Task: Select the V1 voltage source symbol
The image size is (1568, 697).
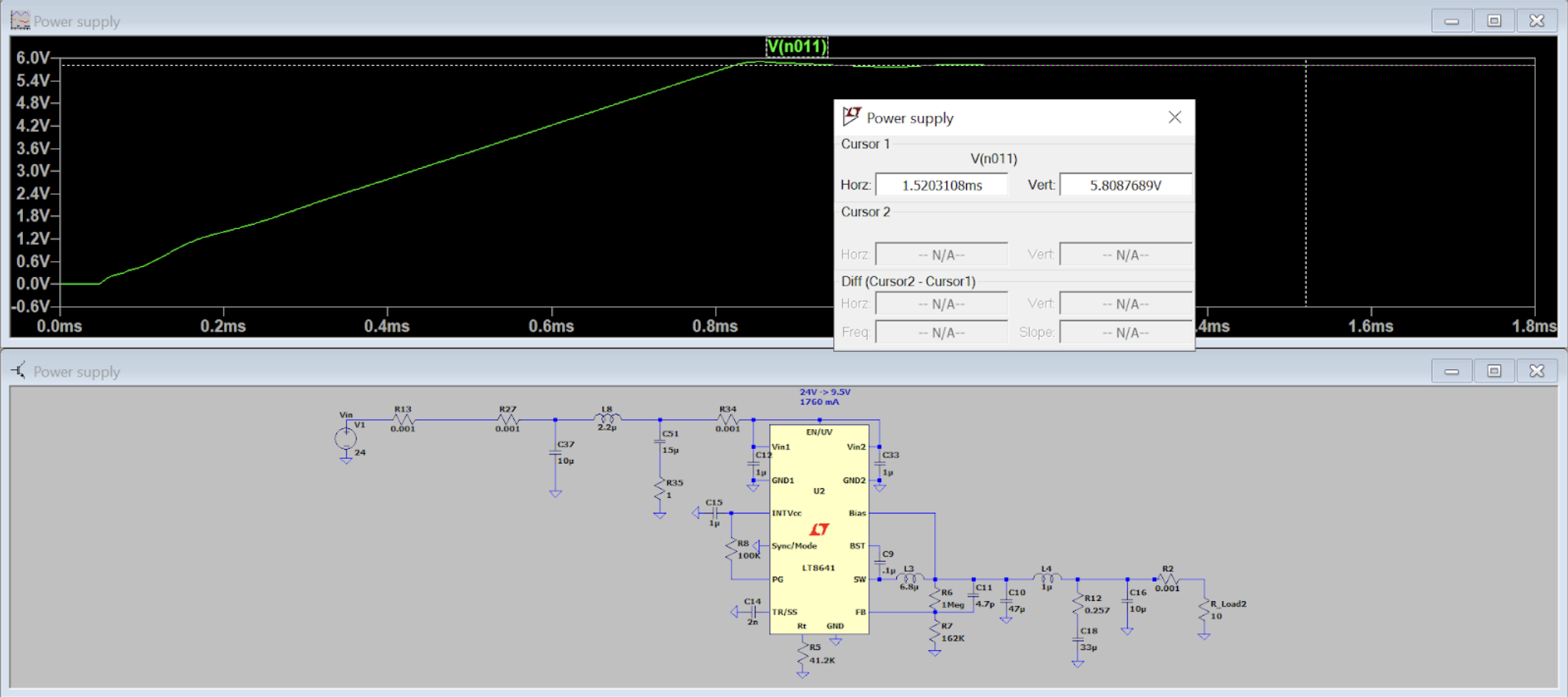Action: [x=346, y=438]
